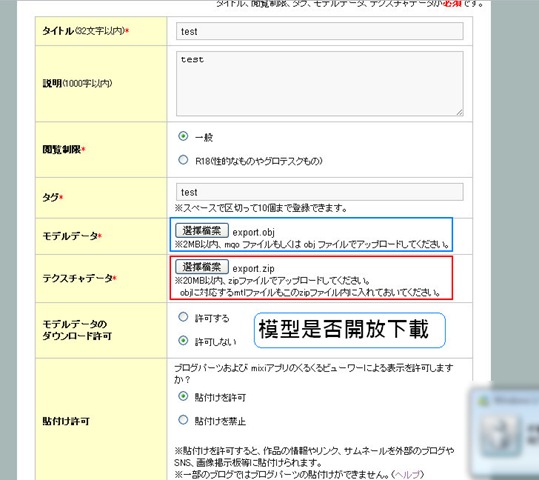Click the 20MB以内 zip upload note
The width and height of the screenshot is (539, 480).
coord(272,281)
